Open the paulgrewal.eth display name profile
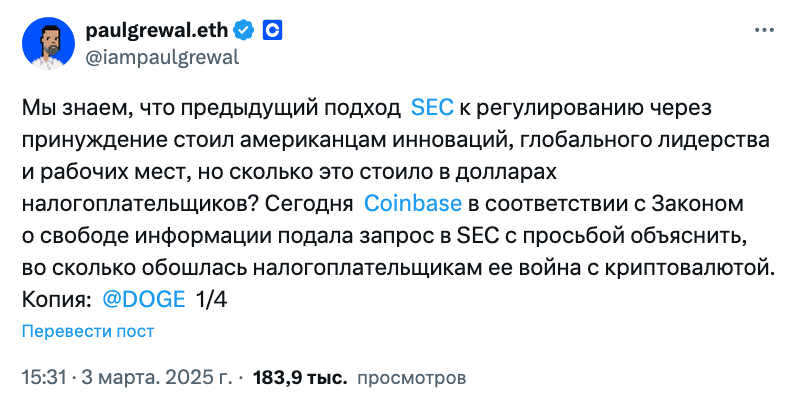The width and height of the screenshot is (797, 400). coord(157,31)
